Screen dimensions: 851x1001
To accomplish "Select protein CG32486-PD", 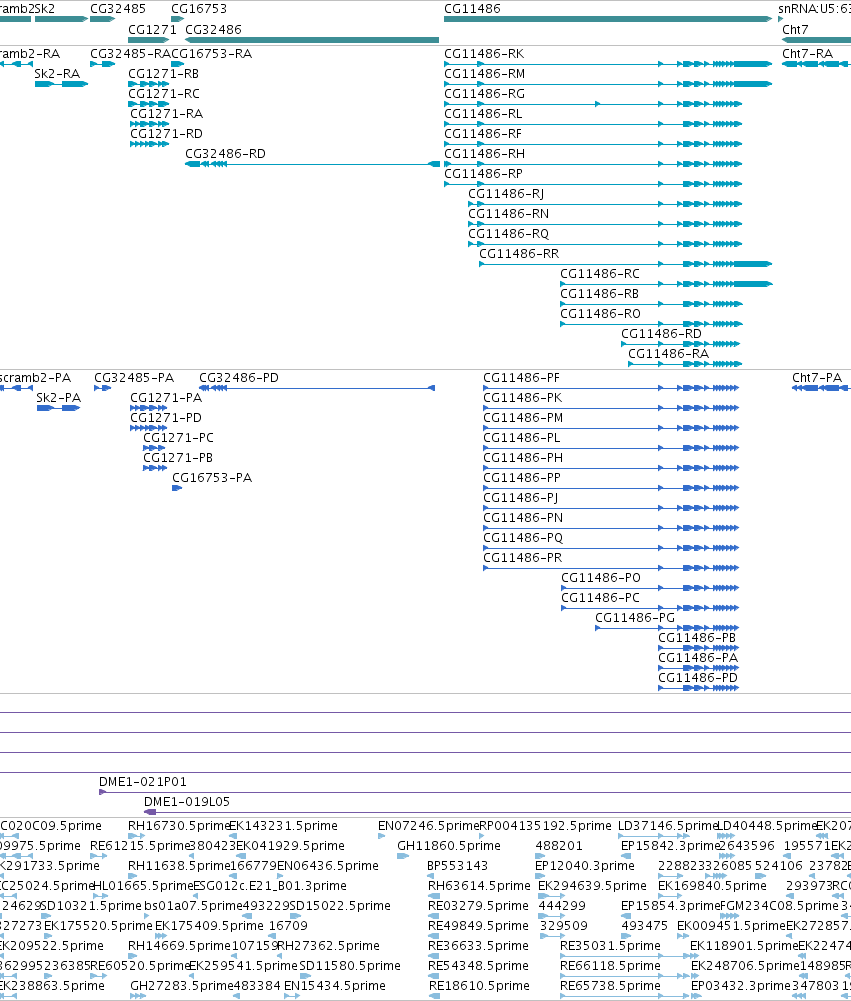I will [239, 378].
